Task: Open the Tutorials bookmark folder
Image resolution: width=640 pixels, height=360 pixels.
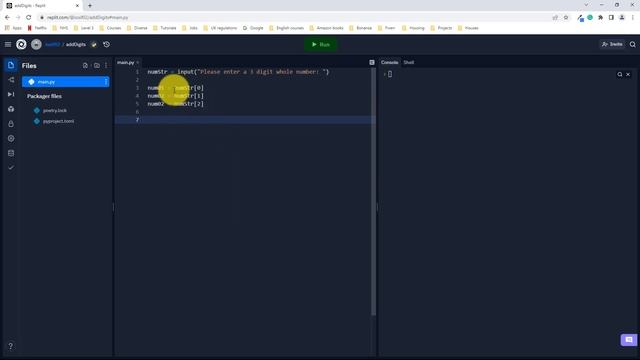Action: tap(164, 28)
